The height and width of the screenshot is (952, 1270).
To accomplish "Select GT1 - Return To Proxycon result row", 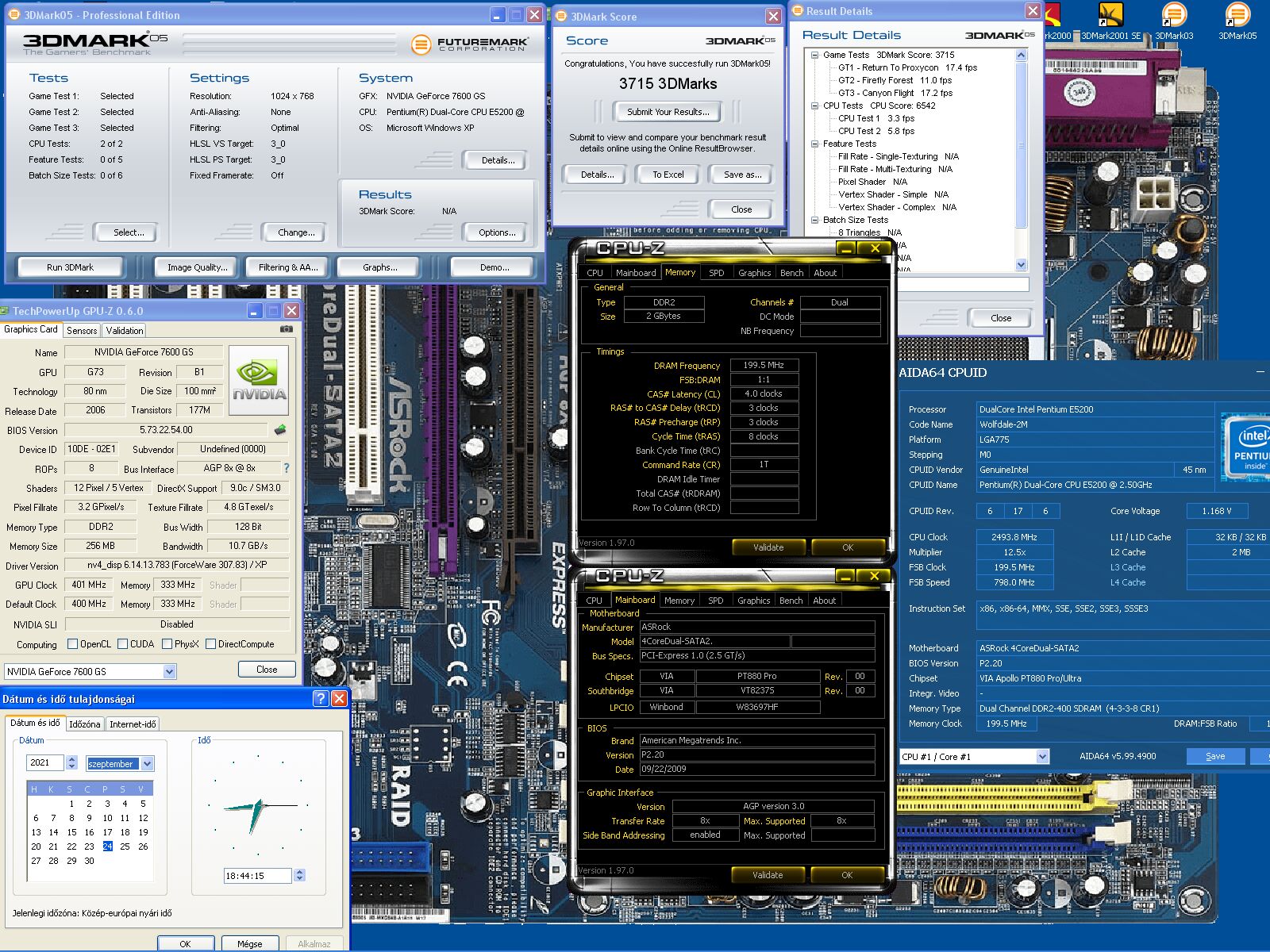I will (x=907, y=67).
